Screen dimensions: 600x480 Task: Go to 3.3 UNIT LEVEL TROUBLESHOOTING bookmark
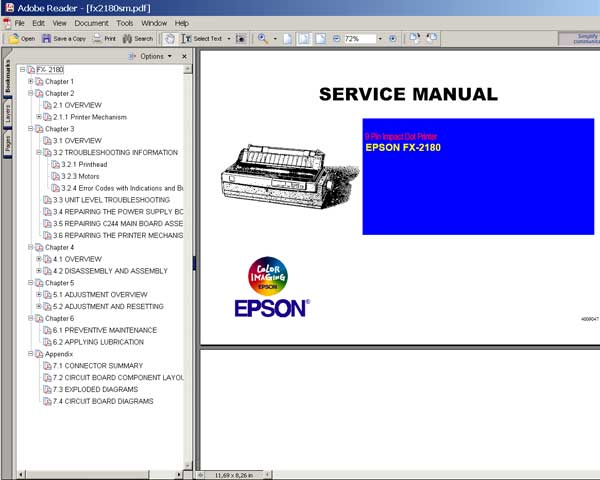[111, 200]
